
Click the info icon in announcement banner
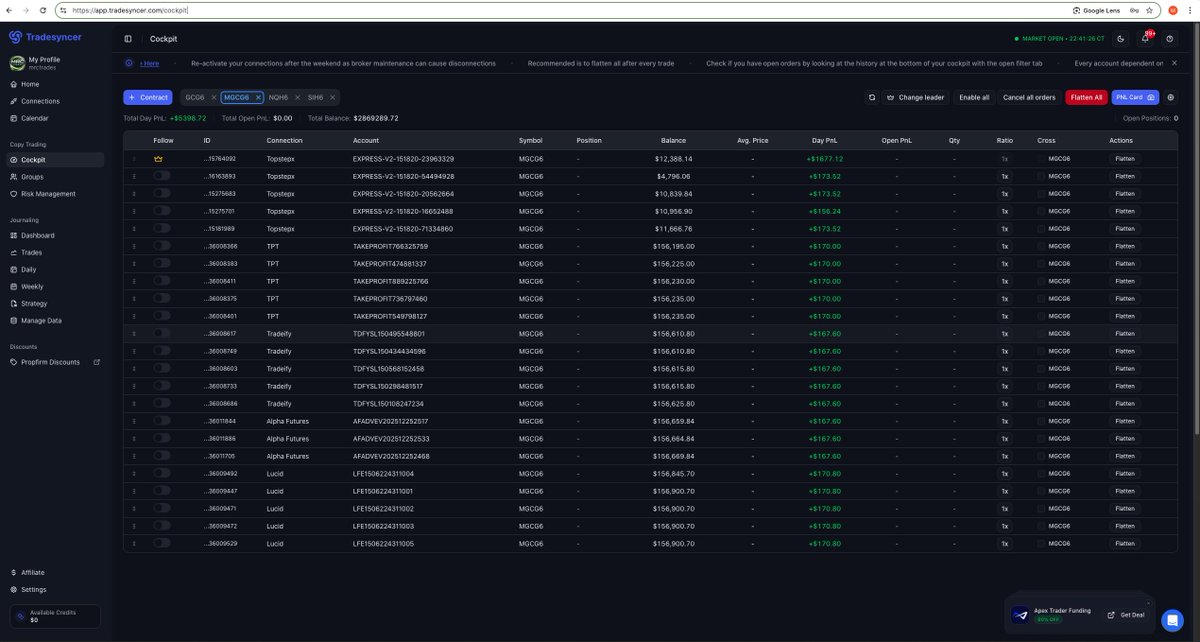[x=129, y=63]
